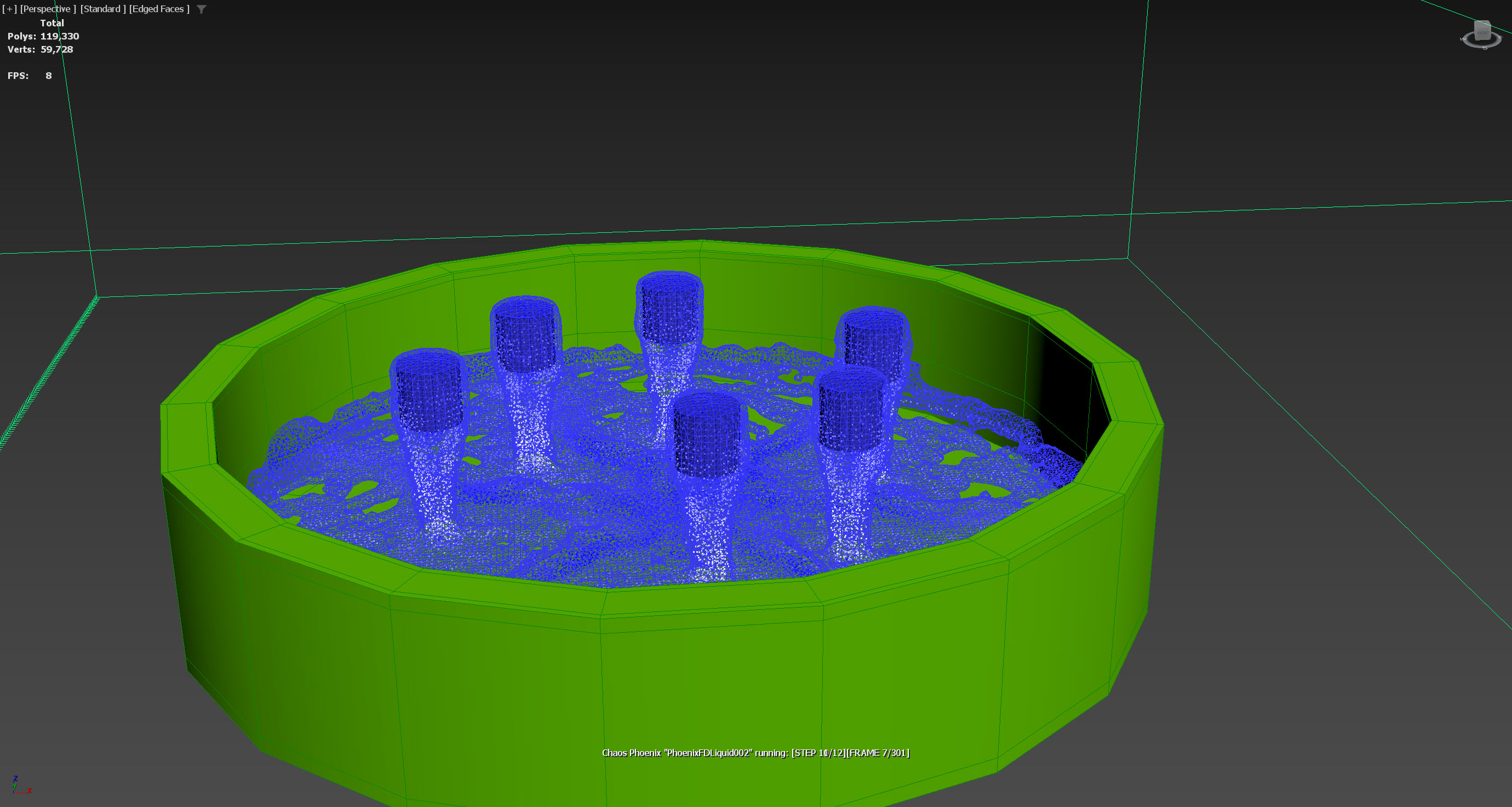The height and width of the screenshot is (807, 1512).
Task: Click the Chaos Phoenix simulation status text
Action: point(755,753)
